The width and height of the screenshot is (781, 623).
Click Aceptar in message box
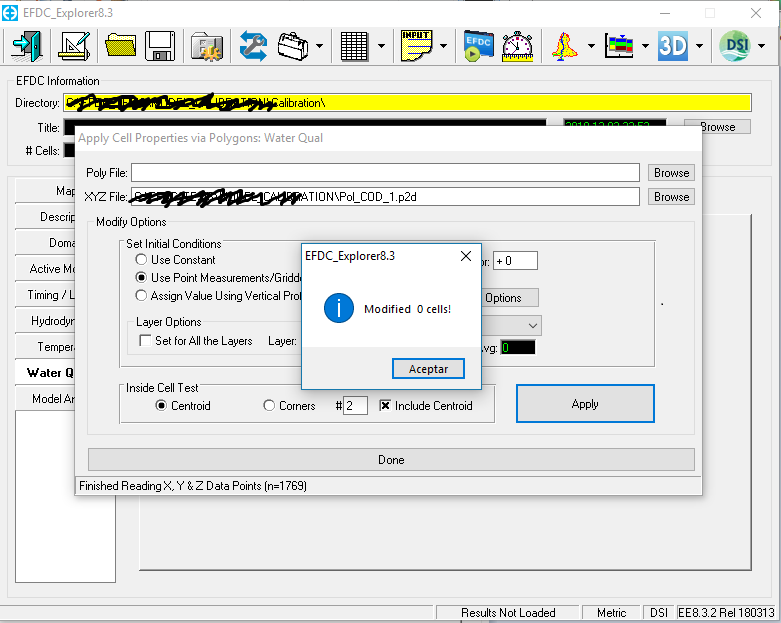pos(428,369)
